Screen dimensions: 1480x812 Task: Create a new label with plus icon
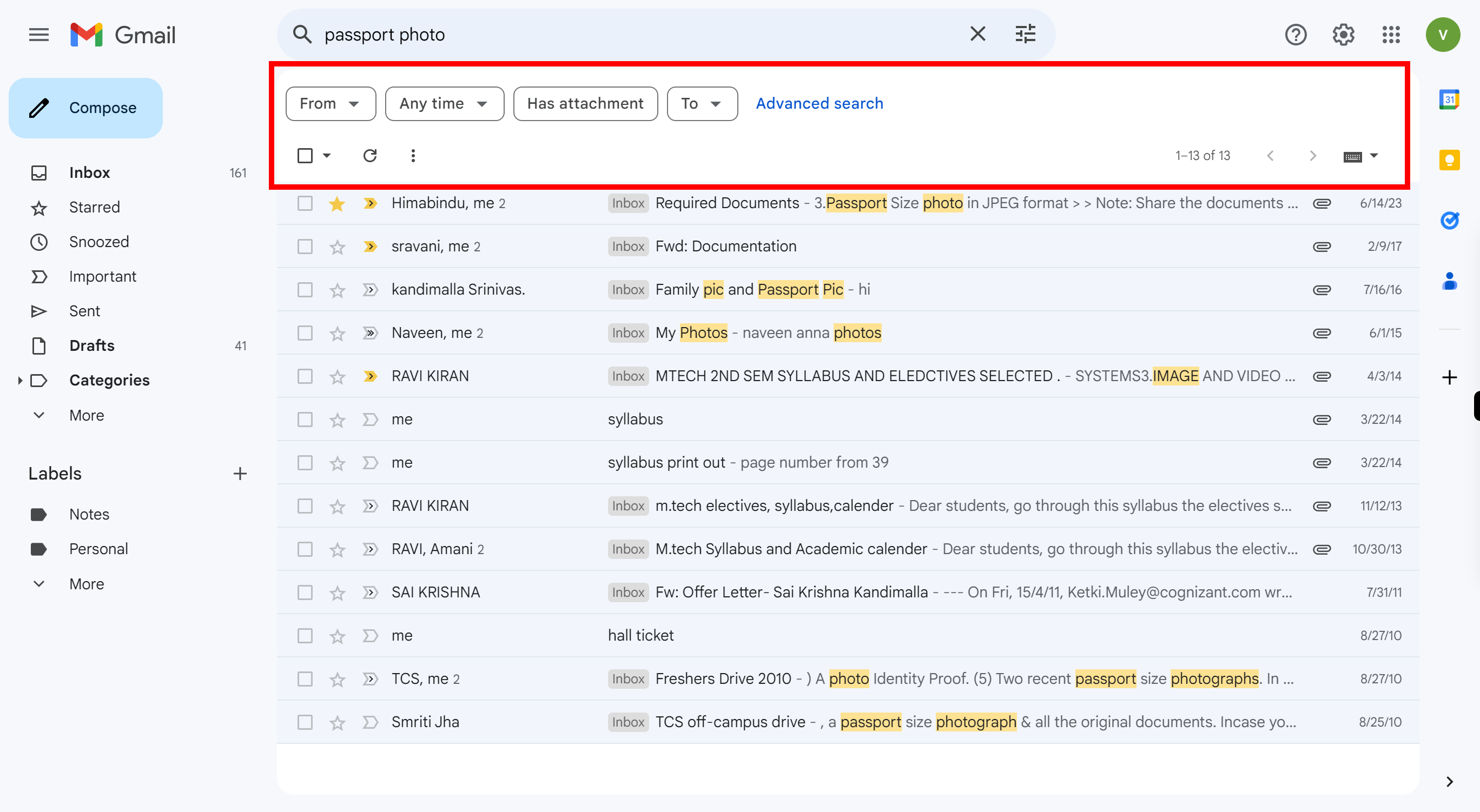click(x=240, y=474)
